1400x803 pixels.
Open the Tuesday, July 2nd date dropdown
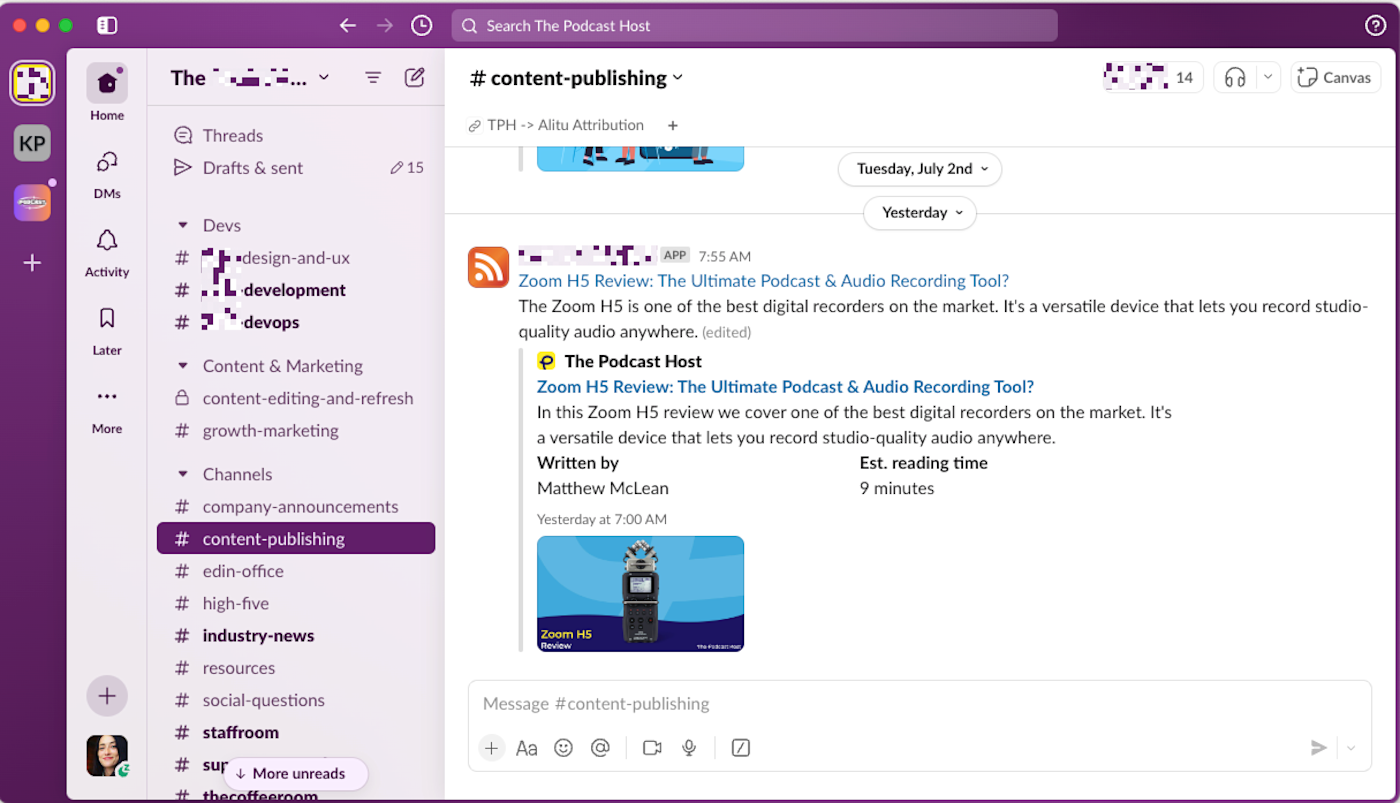click(920, 169)
